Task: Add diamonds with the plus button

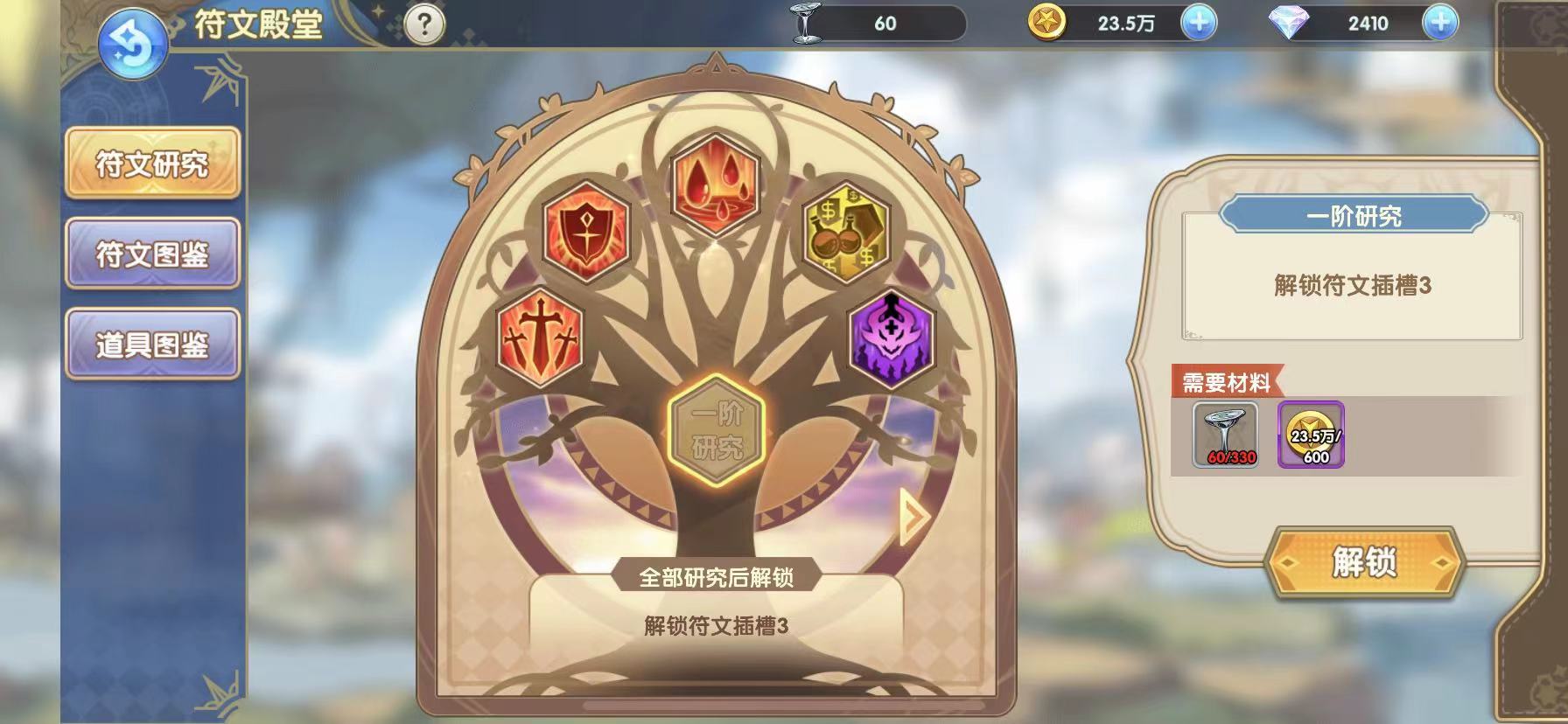Action: coord(1440,23)
